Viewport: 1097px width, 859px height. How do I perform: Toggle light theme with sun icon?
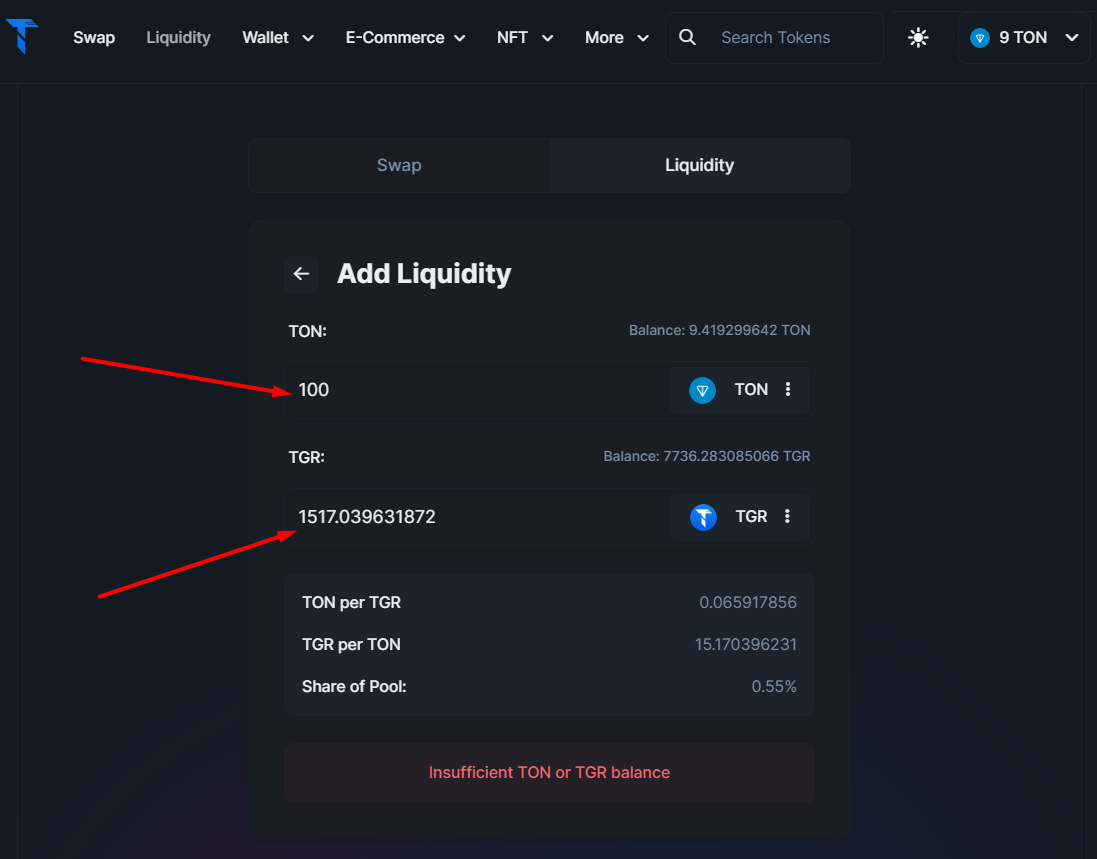[918, 37]
